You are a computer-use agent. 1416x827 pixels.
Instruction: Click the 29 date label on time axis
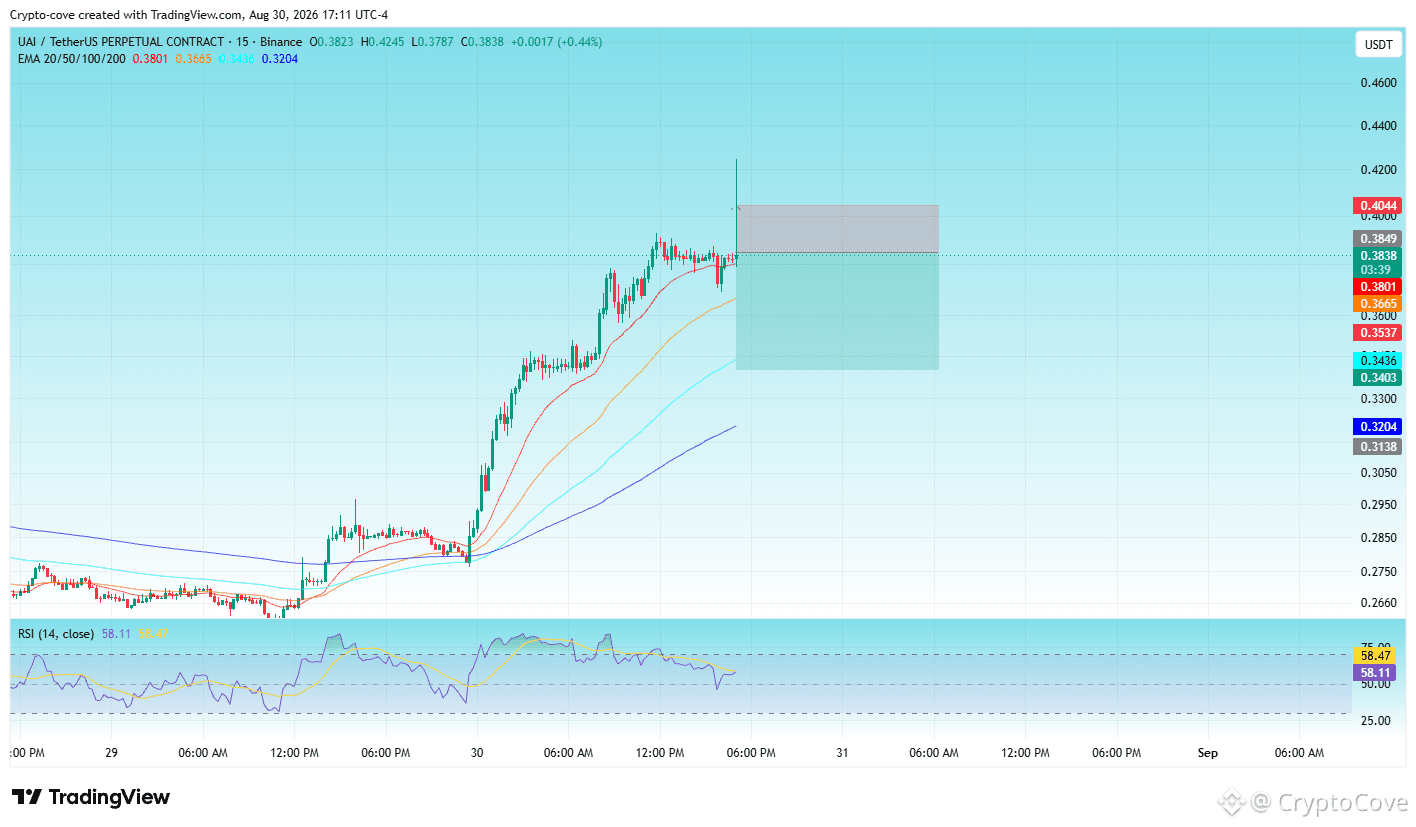tap(111, 753)
